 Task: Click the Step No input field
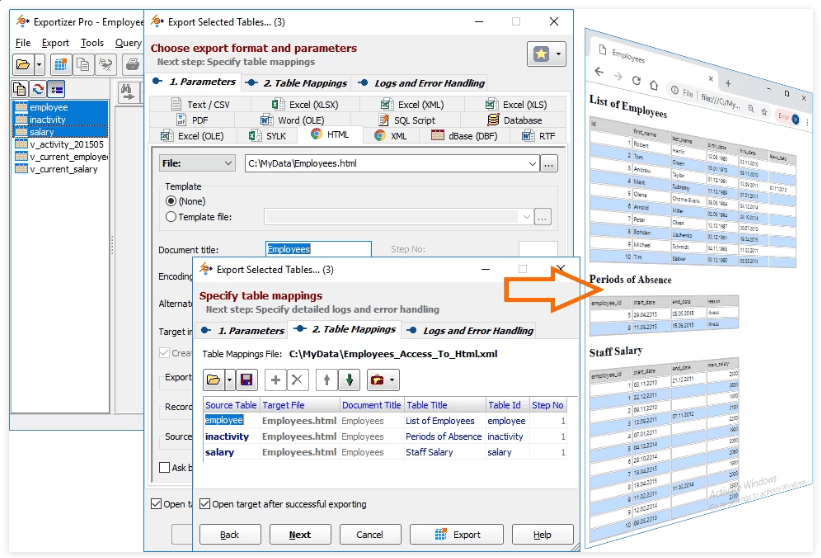[x=538, y=249]
